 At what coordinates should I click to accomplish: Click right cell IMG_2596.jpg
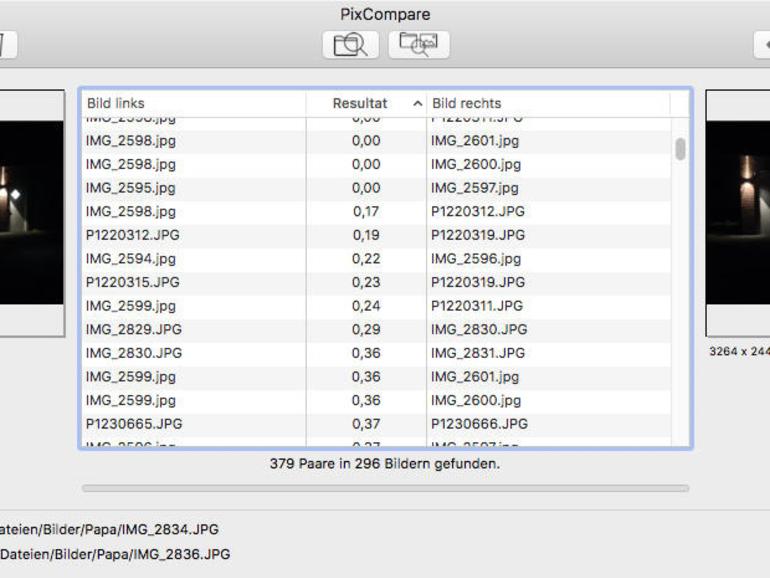(476, 259)
